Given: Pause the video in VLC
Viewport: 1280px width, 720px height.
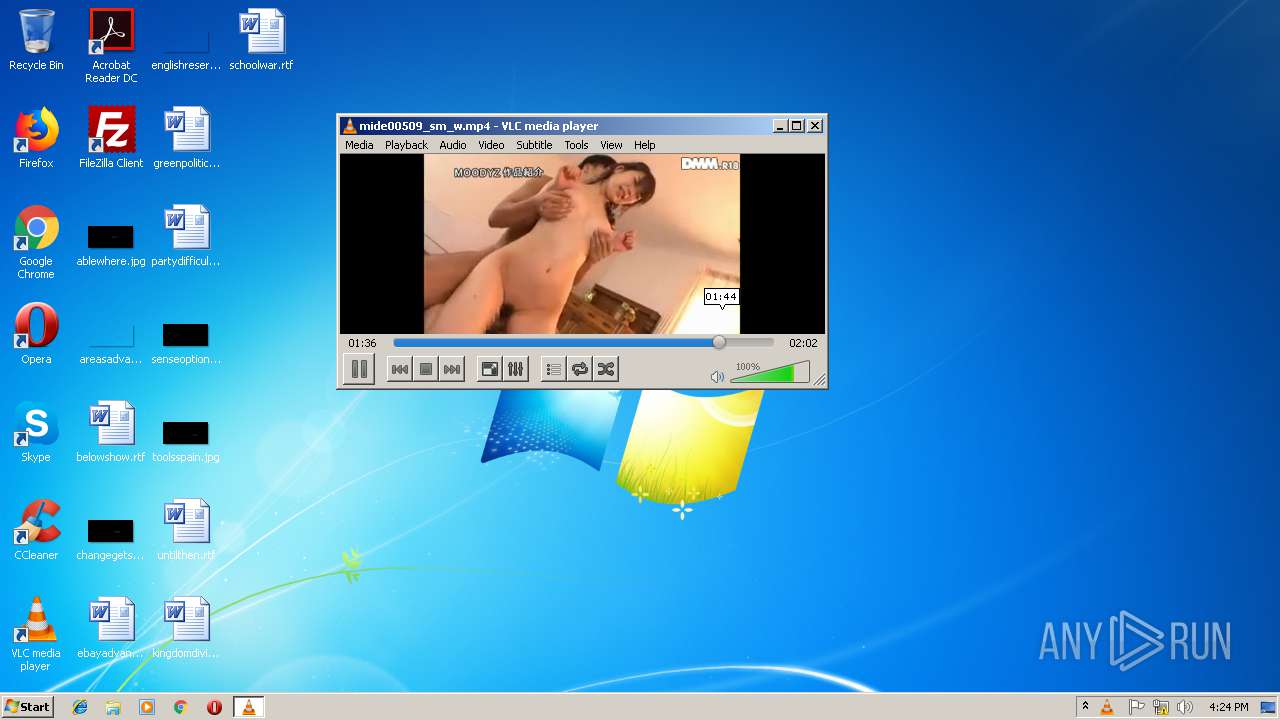Looking at the screenshot, I should click(x=359, y=369).
